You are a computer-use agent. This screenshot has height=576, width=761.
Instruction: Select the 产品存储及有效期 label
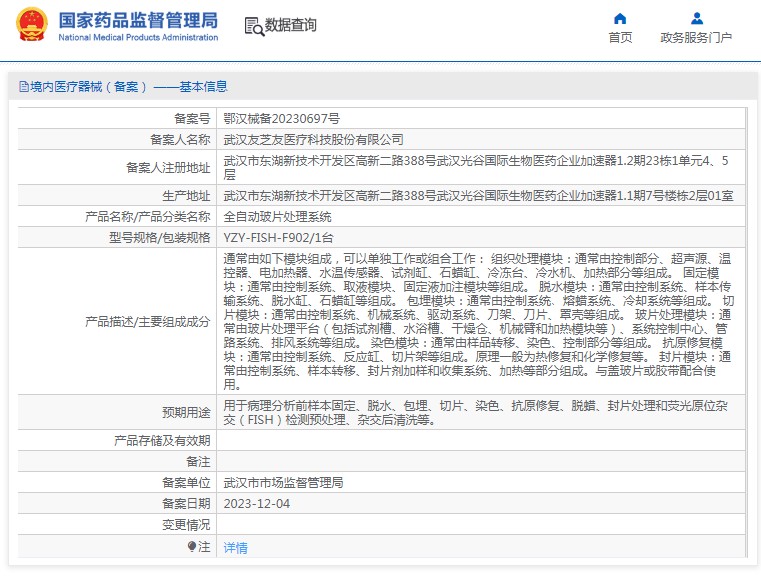162,441
